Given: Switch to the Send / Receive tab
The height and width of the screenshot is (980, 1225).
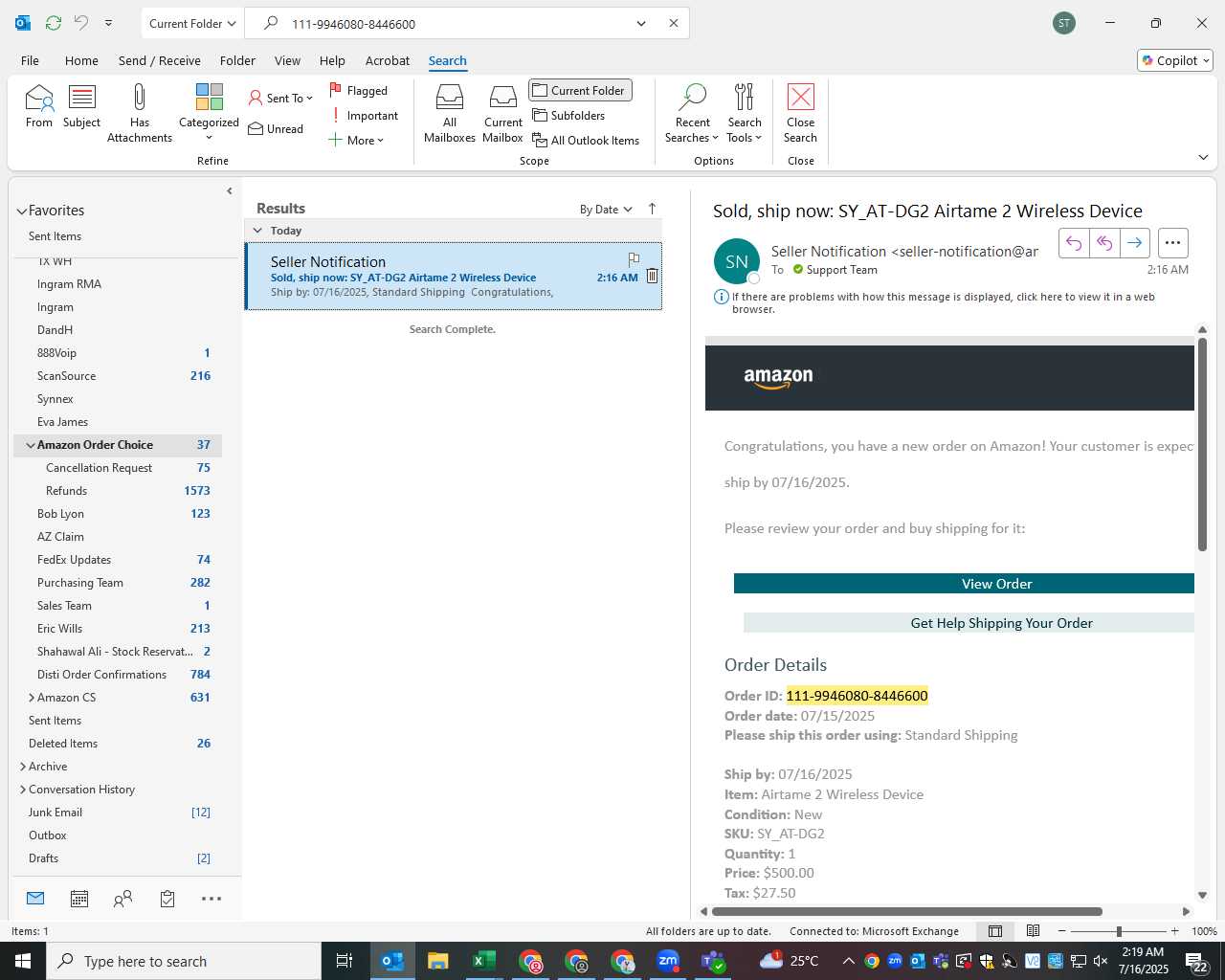Looking at the screenshot, I should tap(160, 60).
